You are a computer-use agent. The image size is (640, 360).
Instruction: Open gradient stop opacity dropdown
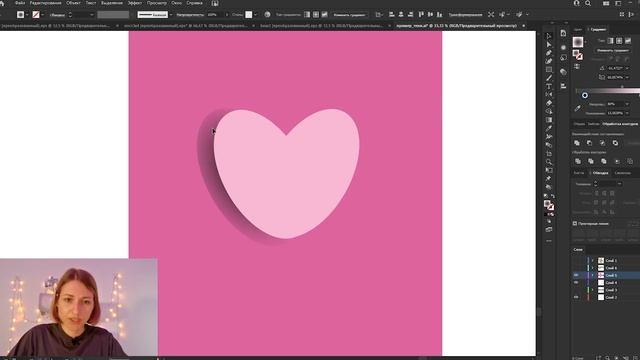pyautogui.click(x=627, y=104)
